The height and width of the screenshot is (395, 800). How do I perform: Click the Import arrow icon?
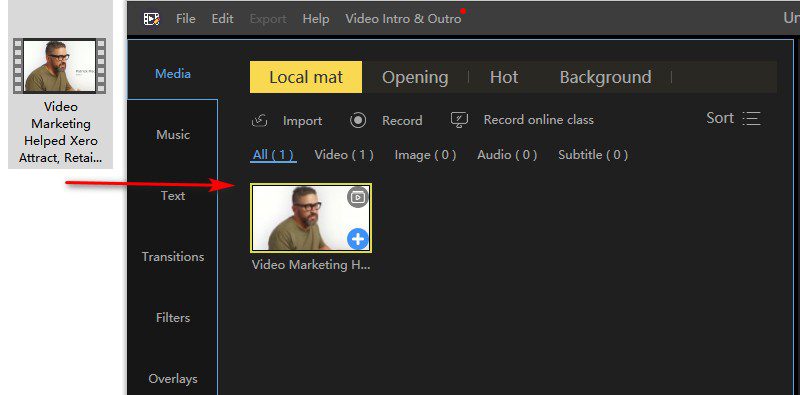pyautogui.click(x=260, y=120)
